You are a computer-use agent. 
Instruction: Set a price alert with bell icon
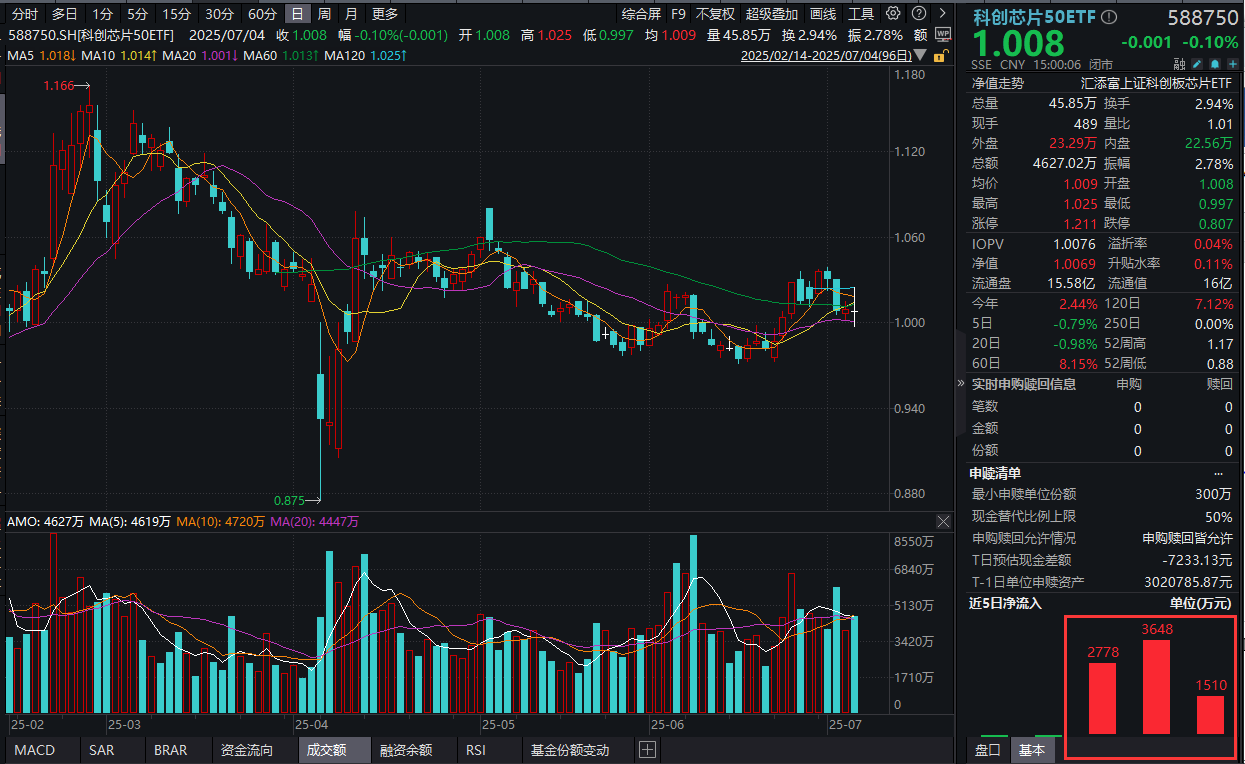click(1215, 64)
